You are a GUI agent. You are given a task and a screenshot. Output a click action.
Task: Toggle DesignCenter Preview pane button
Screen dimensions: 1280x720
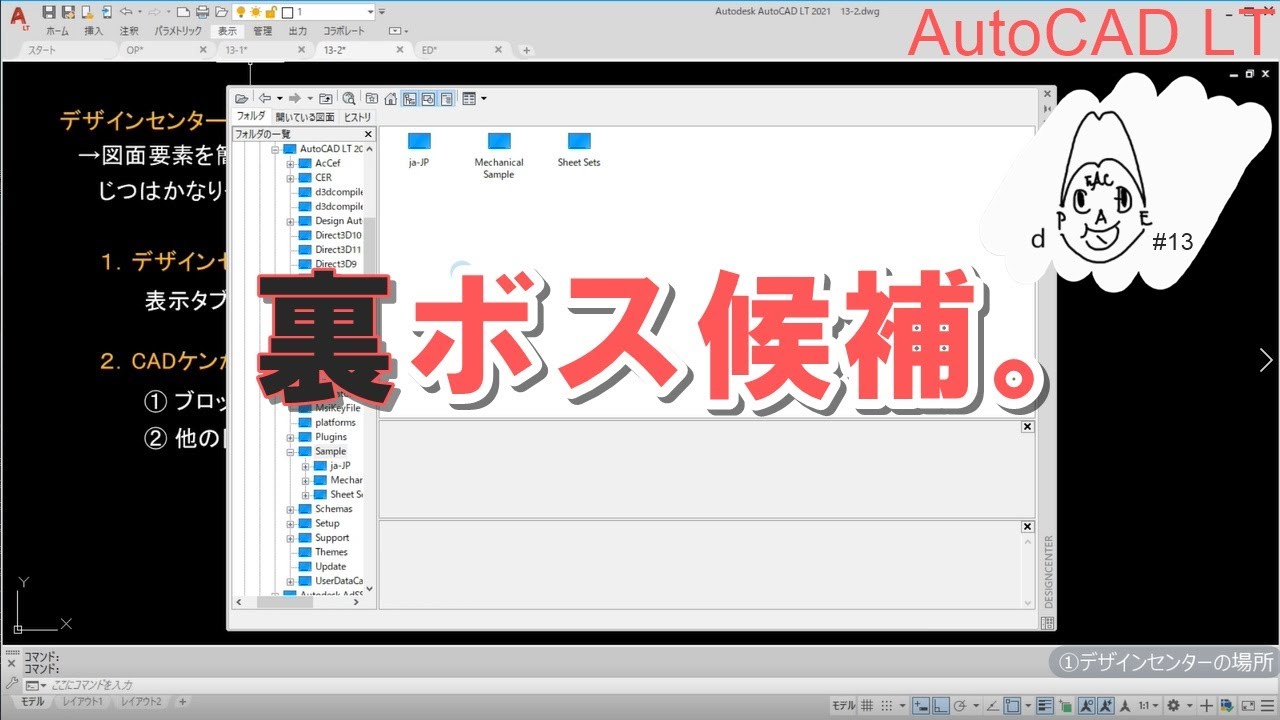tap(428, 98)
